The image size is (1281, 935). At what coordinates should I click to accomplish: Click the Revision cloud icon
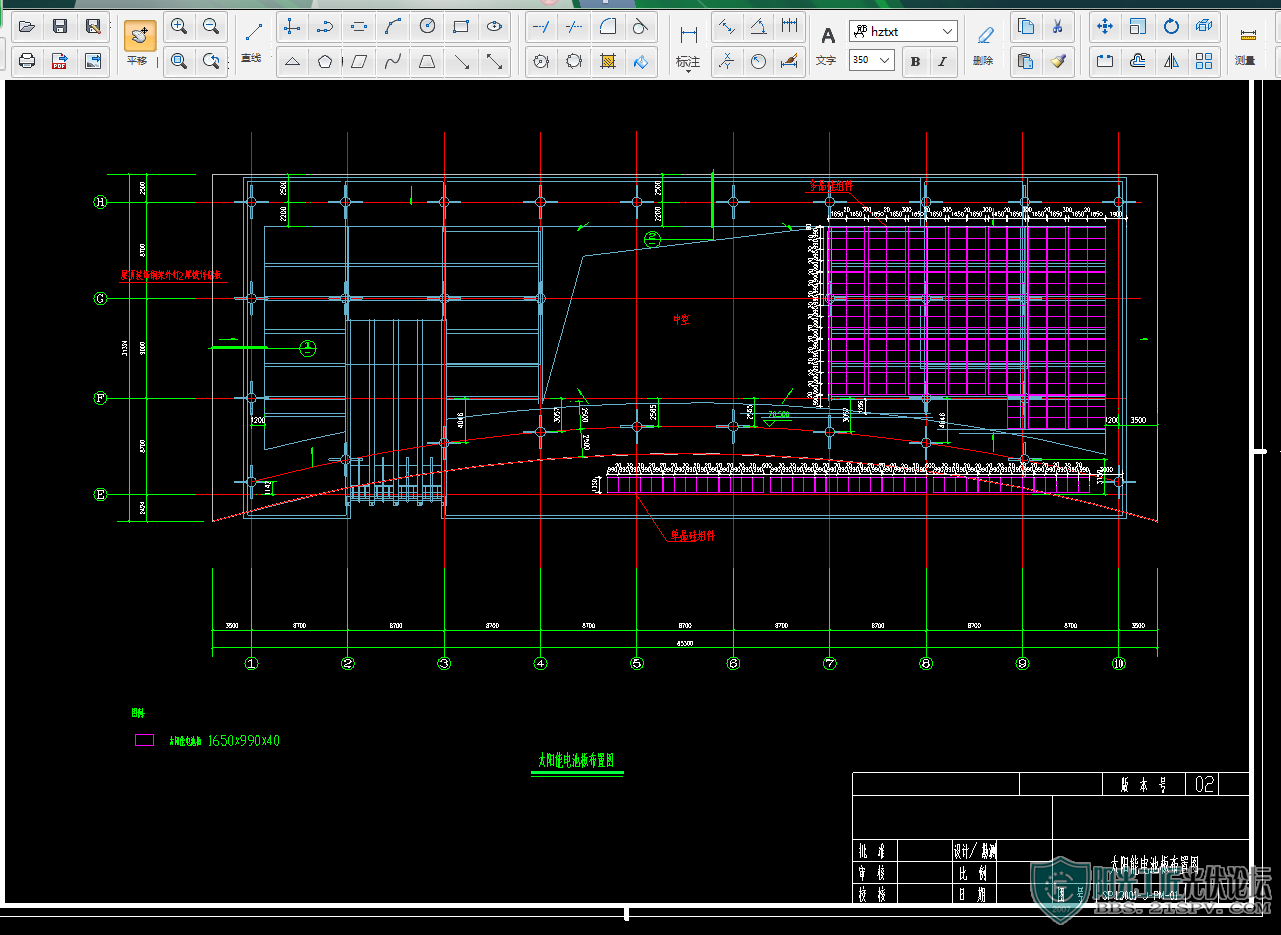pos(573,61)
